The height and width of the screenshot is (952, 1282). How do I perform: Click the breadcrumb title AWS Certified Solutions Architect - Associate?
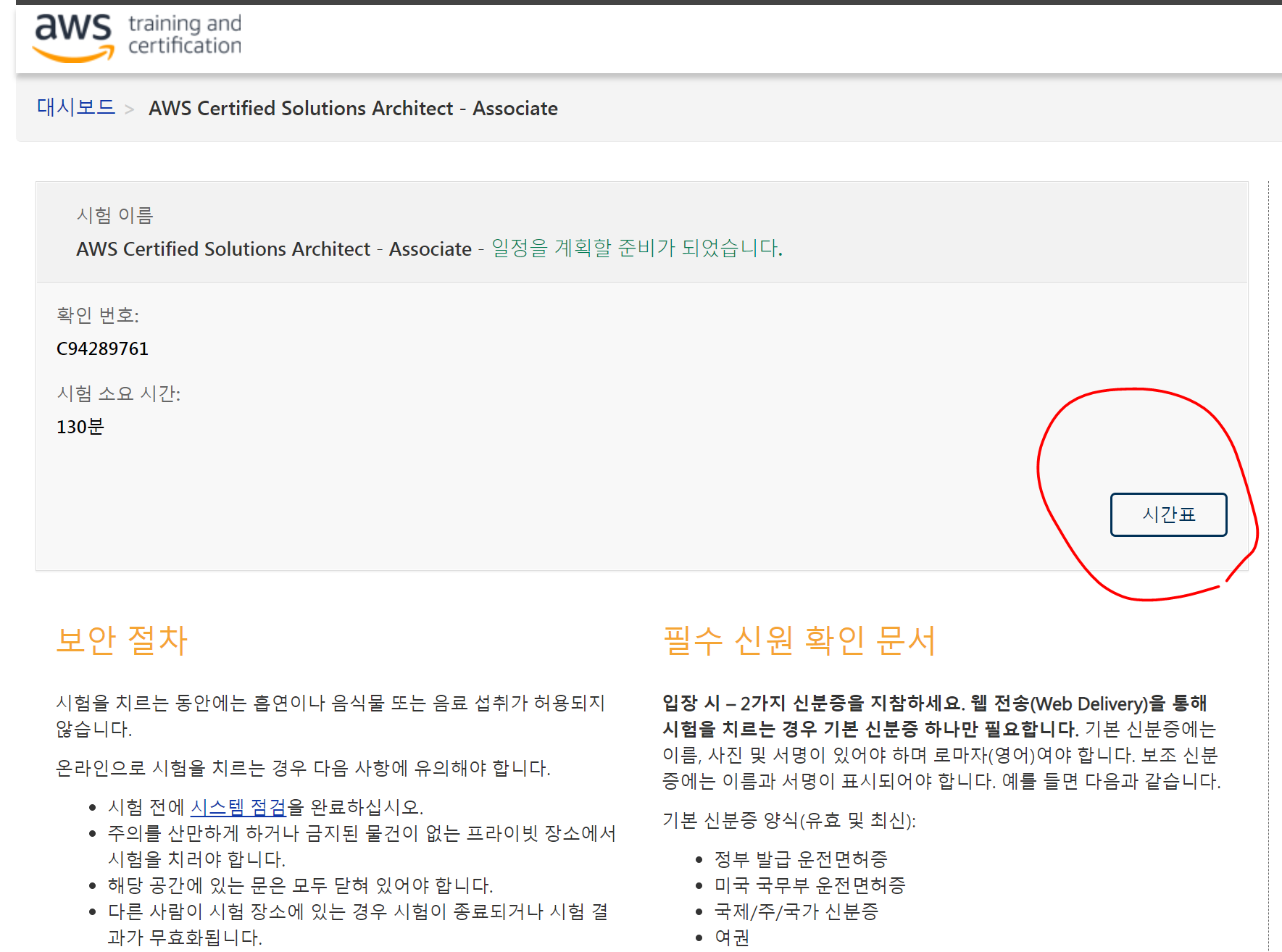point(353,108)
